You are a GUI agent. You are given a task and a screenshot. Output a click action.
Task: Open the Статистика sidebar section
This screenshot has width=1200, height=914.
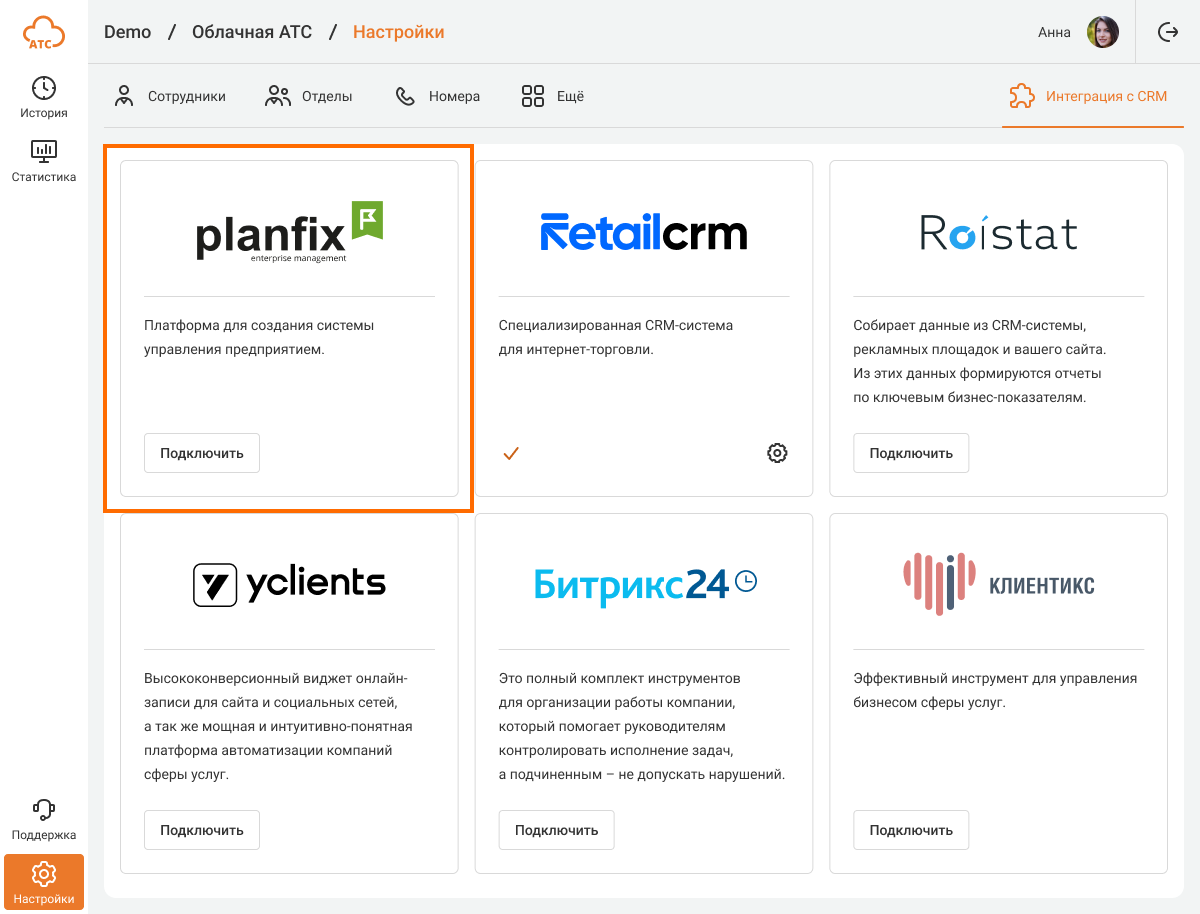(x=43, y=161)
